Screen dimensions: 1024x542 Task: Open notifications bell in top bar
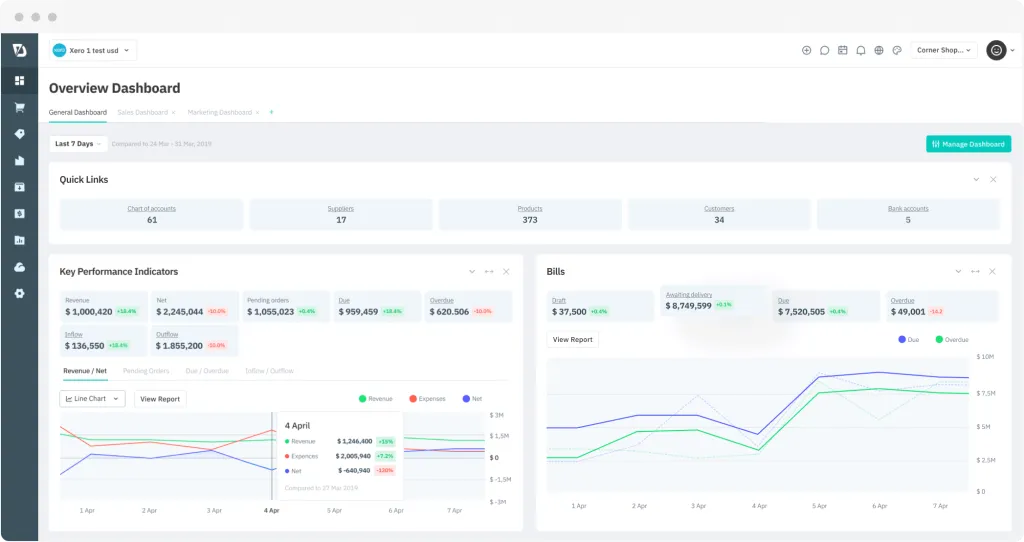(861, 50)
